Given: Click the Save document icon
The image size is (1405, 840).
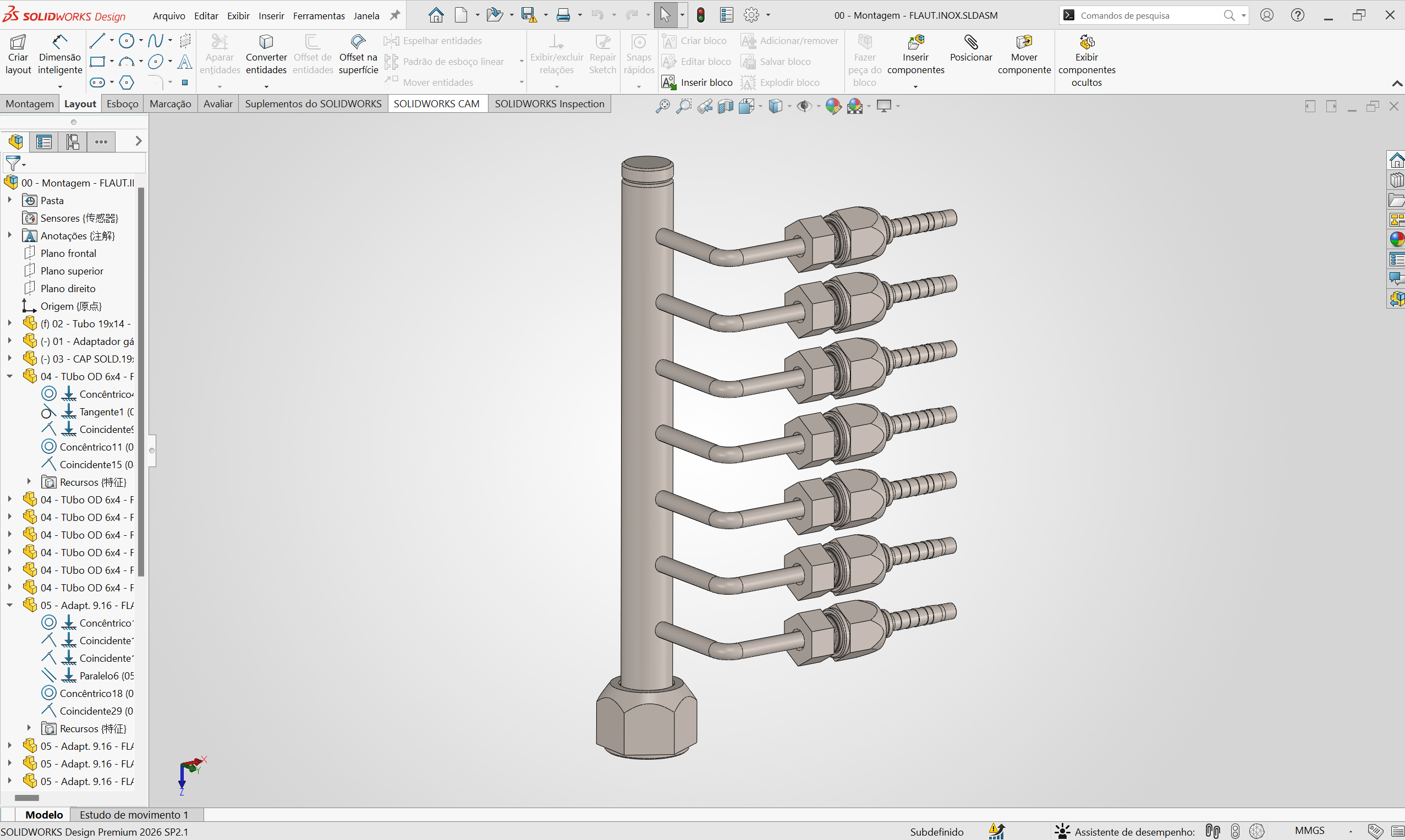Looking at the screenshot, I should coord(529,15).
